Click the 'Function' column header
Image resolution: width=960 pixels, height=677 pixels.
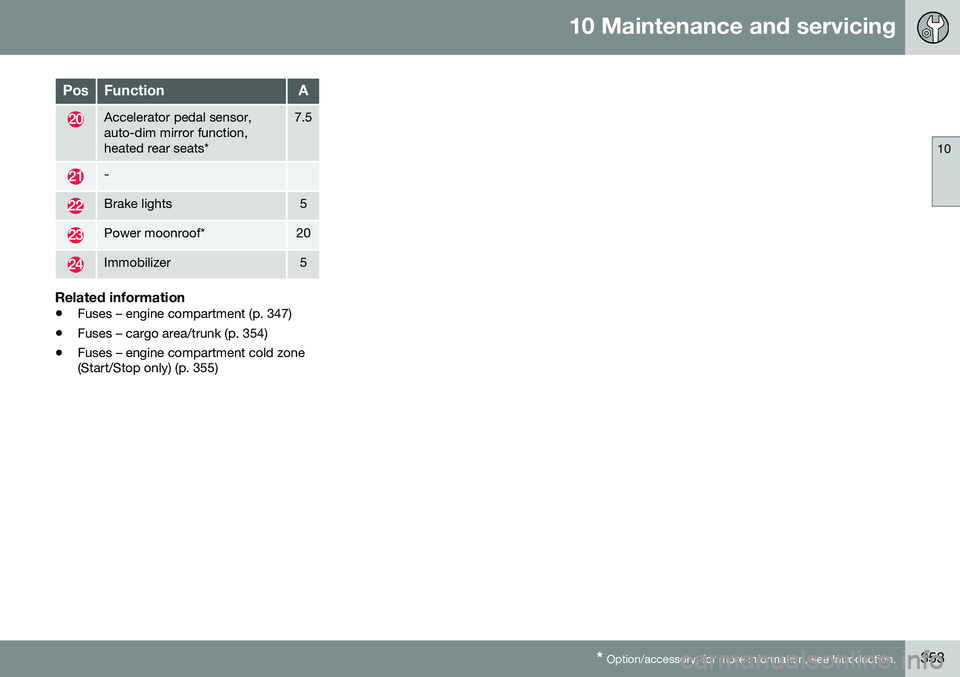[191, 91]
